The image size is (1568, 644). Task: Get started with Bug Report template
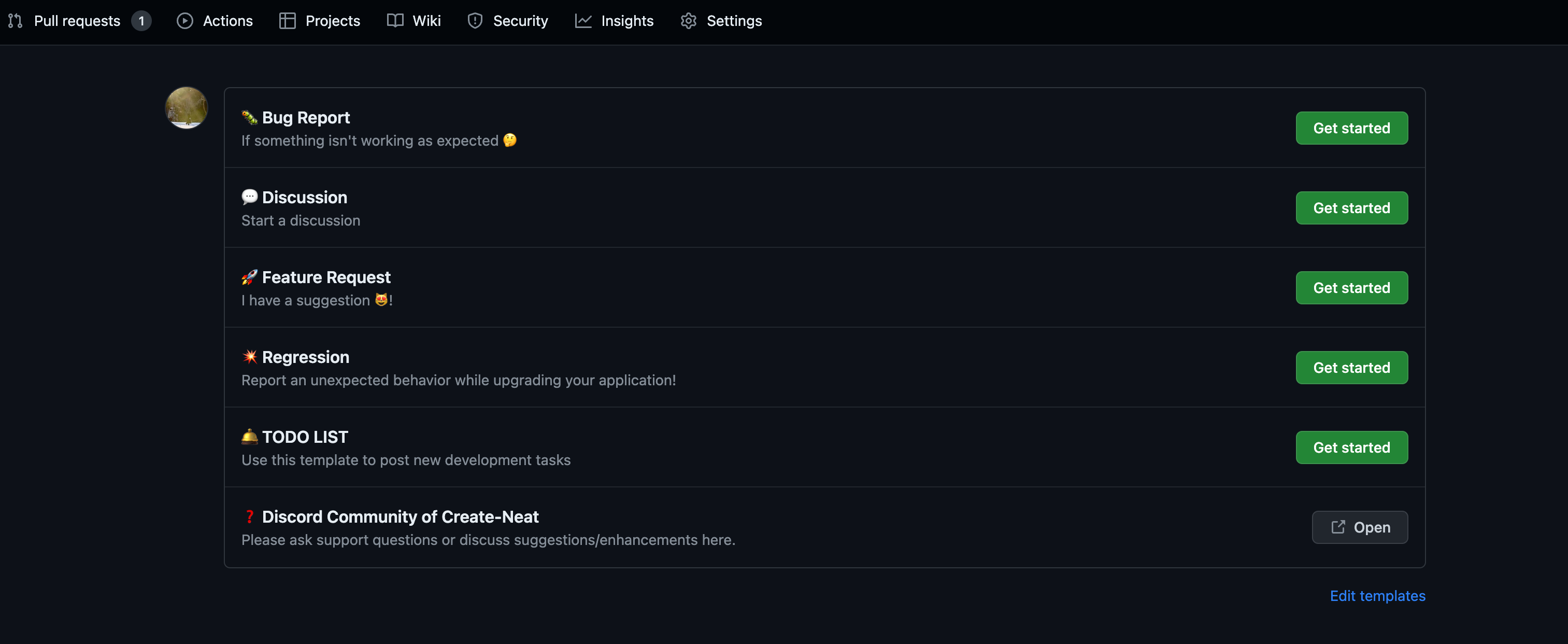tap(1351, 128)
